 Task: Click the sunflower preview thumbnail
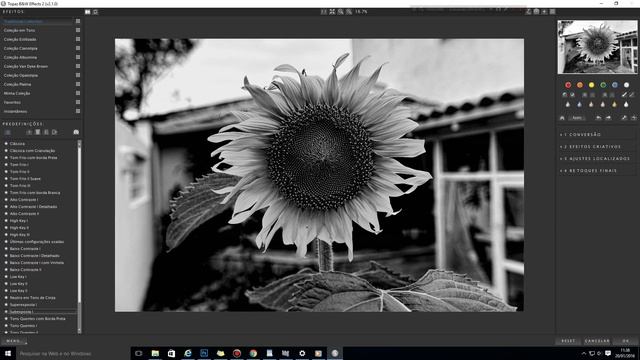597,47
